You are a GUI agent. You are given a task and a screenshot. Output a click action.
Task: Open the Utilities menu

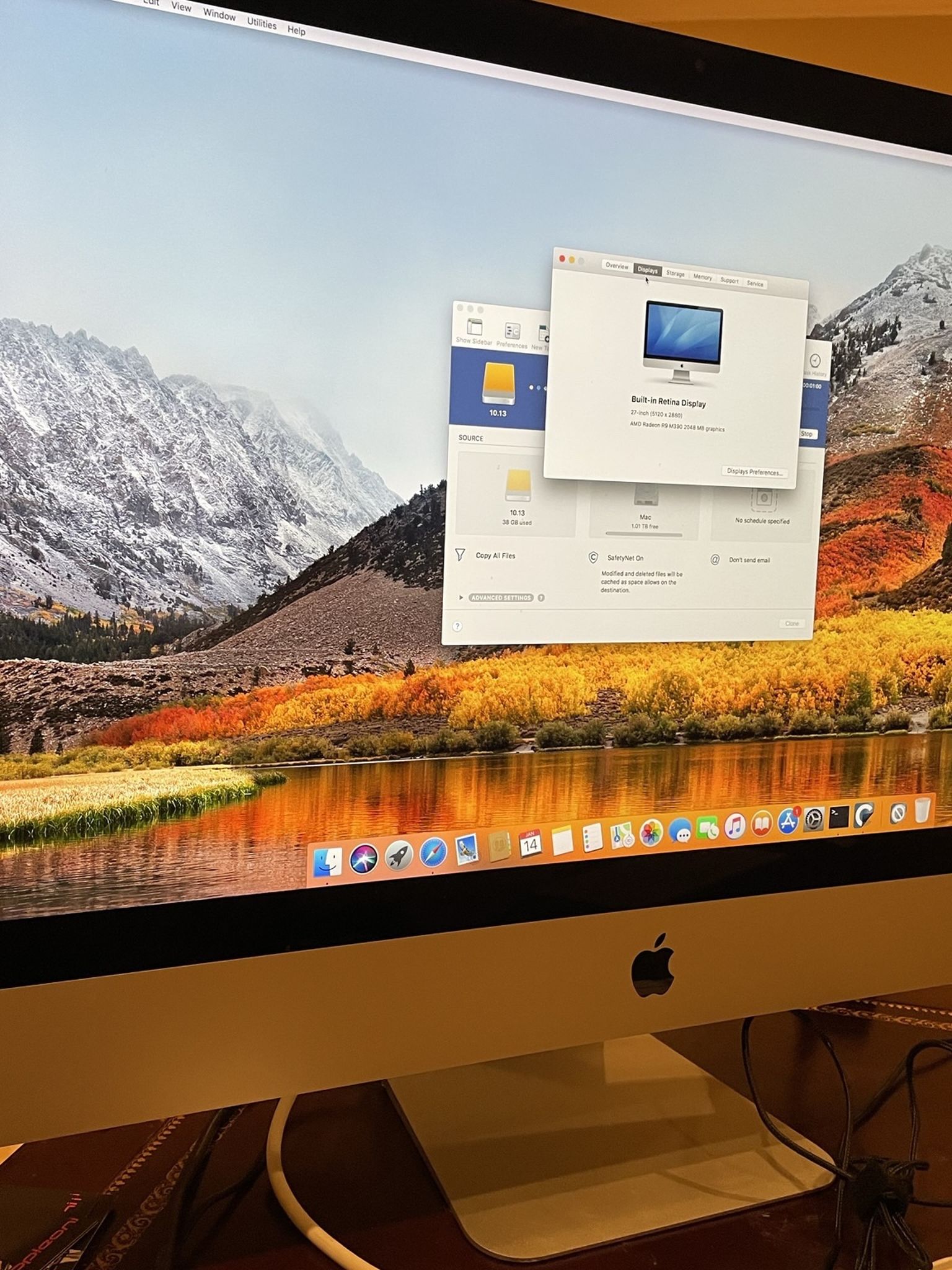[262, 23]
